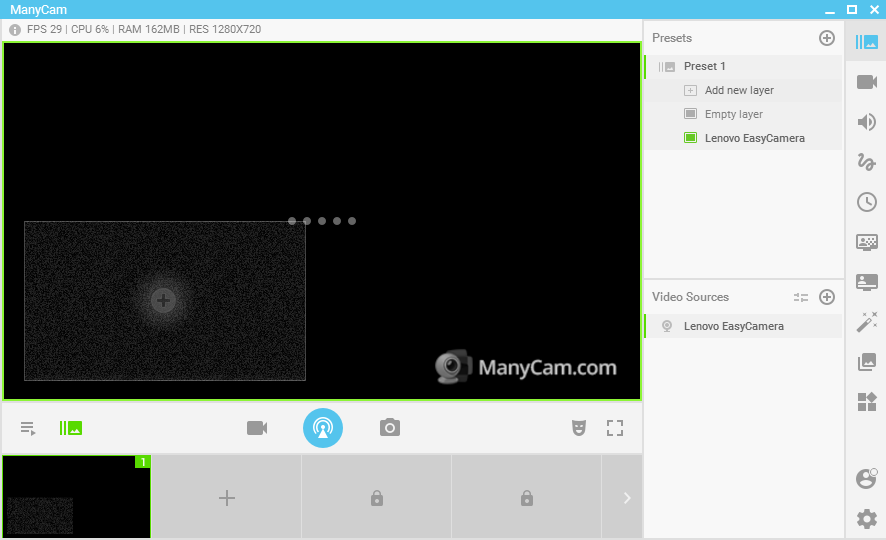Click the FPS 29 status text
886x540 pixels.
(44, 29)
